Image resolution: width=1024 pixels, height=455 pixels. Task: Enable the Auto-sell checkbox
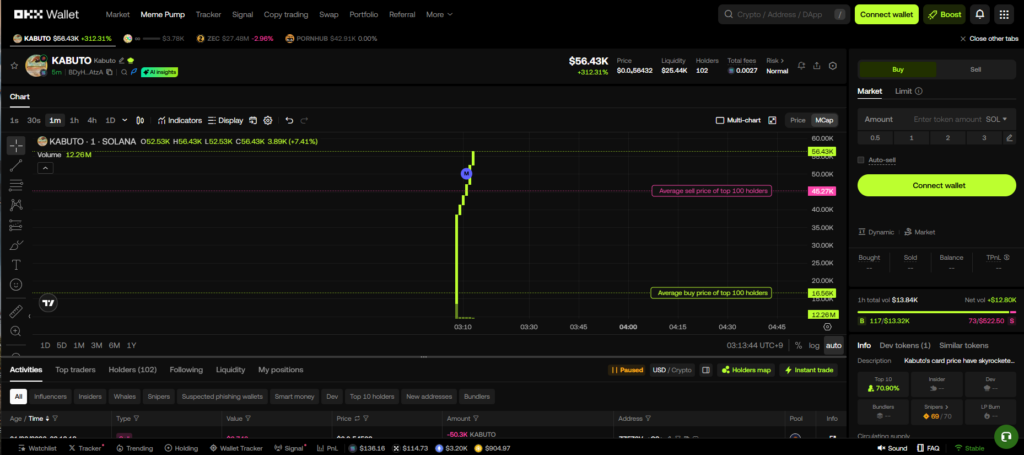pyautogui.click(x=862, y=159)
